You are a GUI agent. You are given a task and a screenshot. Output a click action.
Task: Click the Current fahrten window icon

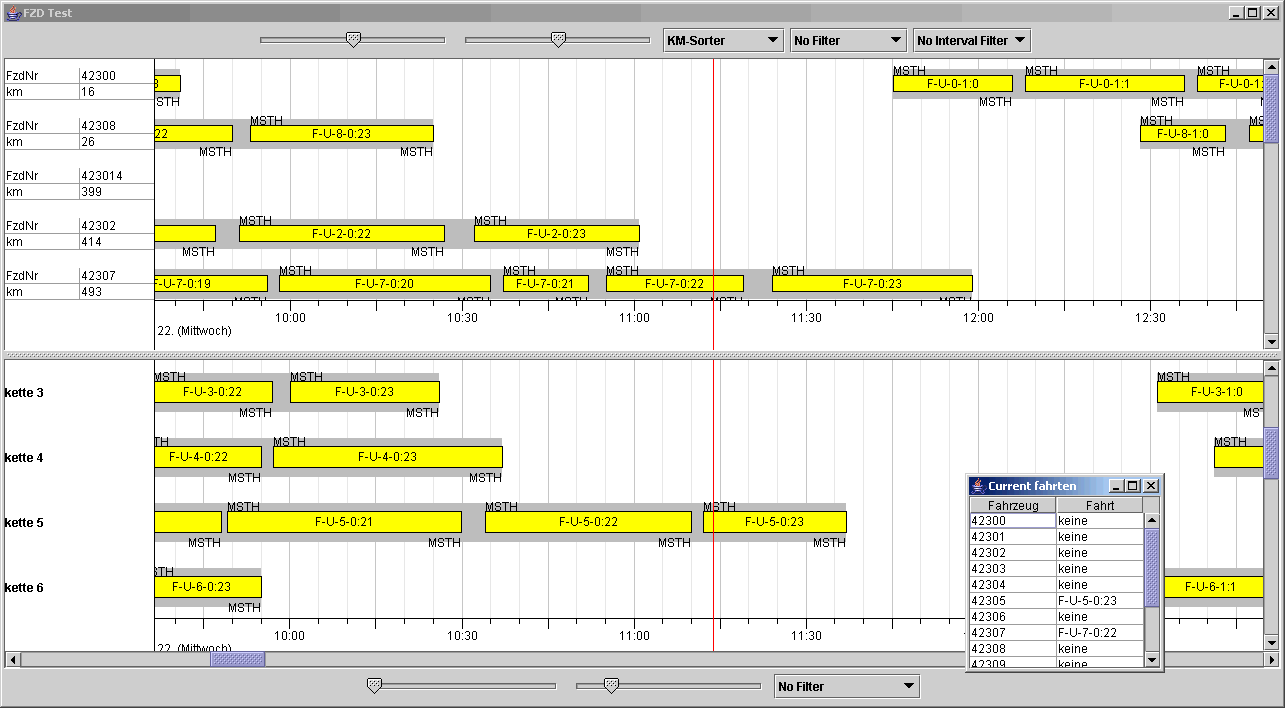click(x=978, y=486)
